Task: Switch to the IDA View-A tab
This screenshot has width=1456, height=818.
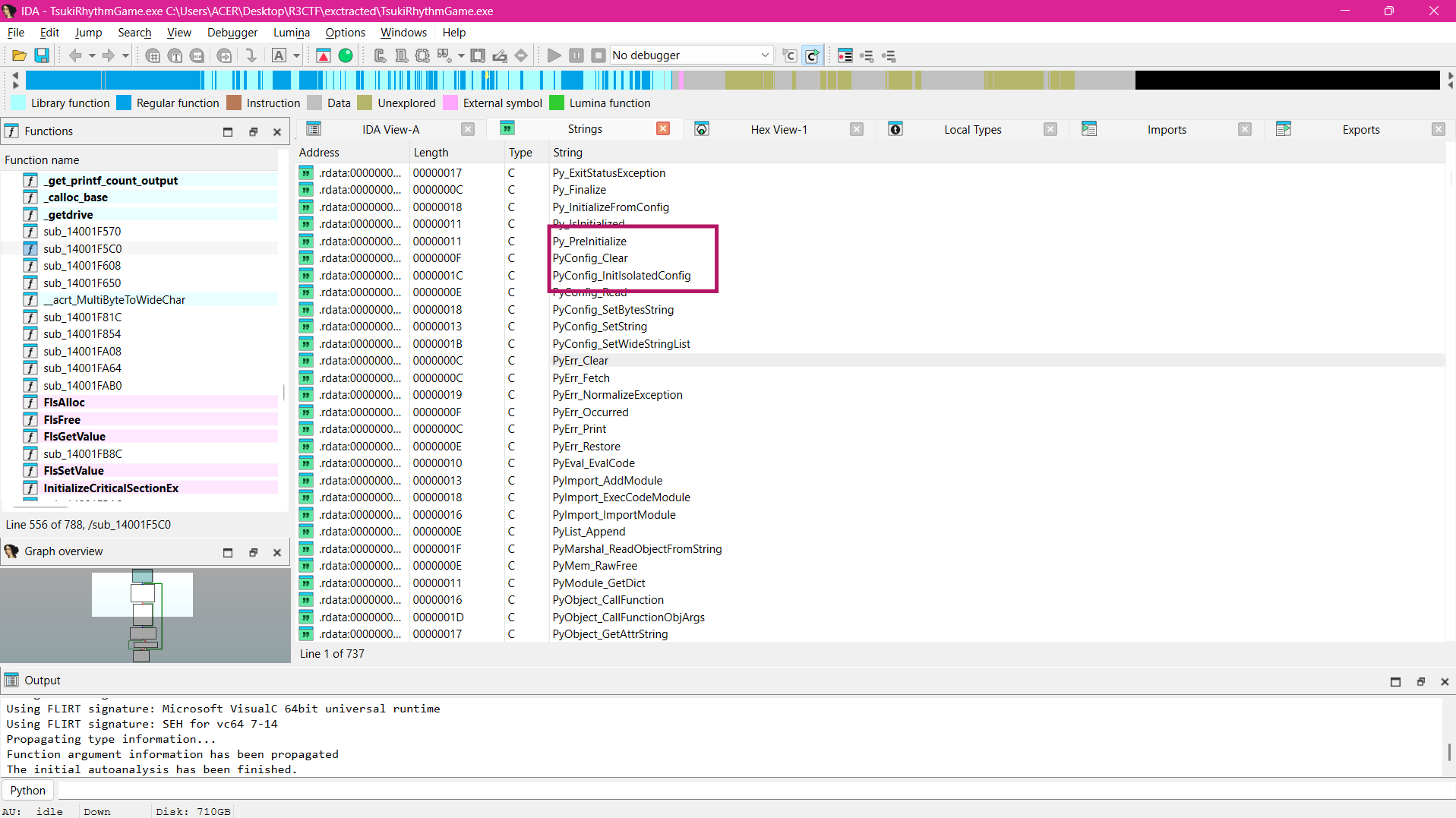Action: [x=390, y=130]
